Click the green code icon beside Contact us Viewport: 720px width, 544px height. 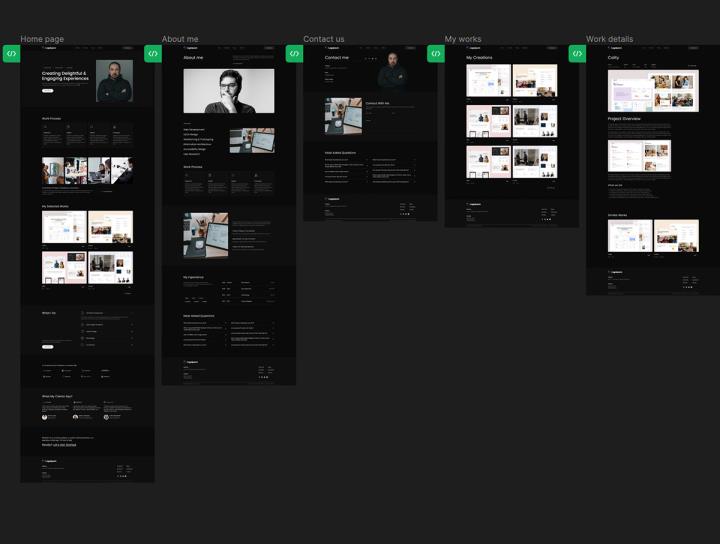click(294, 54)
